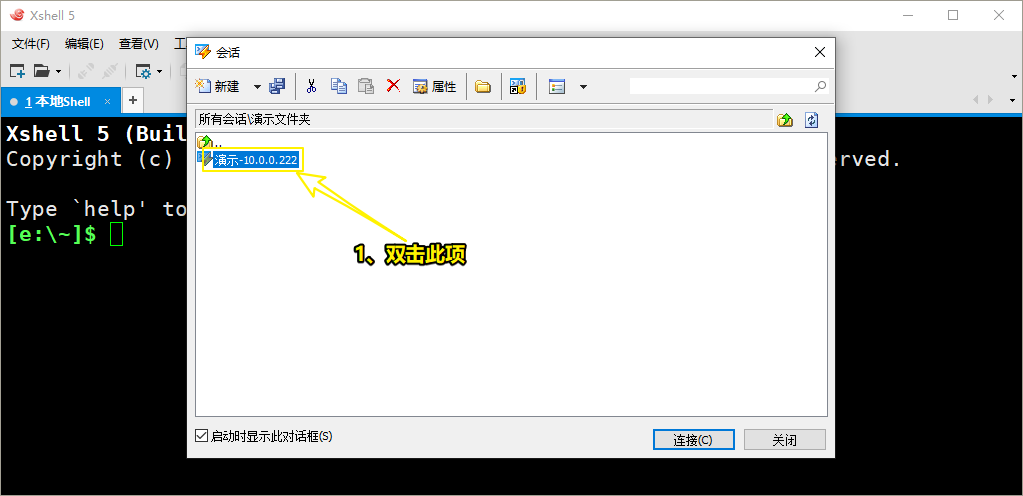The height and width of the screenshot is (496, 1023).
Task: Click the yellow new folder icon
Action: click(483, 86)
